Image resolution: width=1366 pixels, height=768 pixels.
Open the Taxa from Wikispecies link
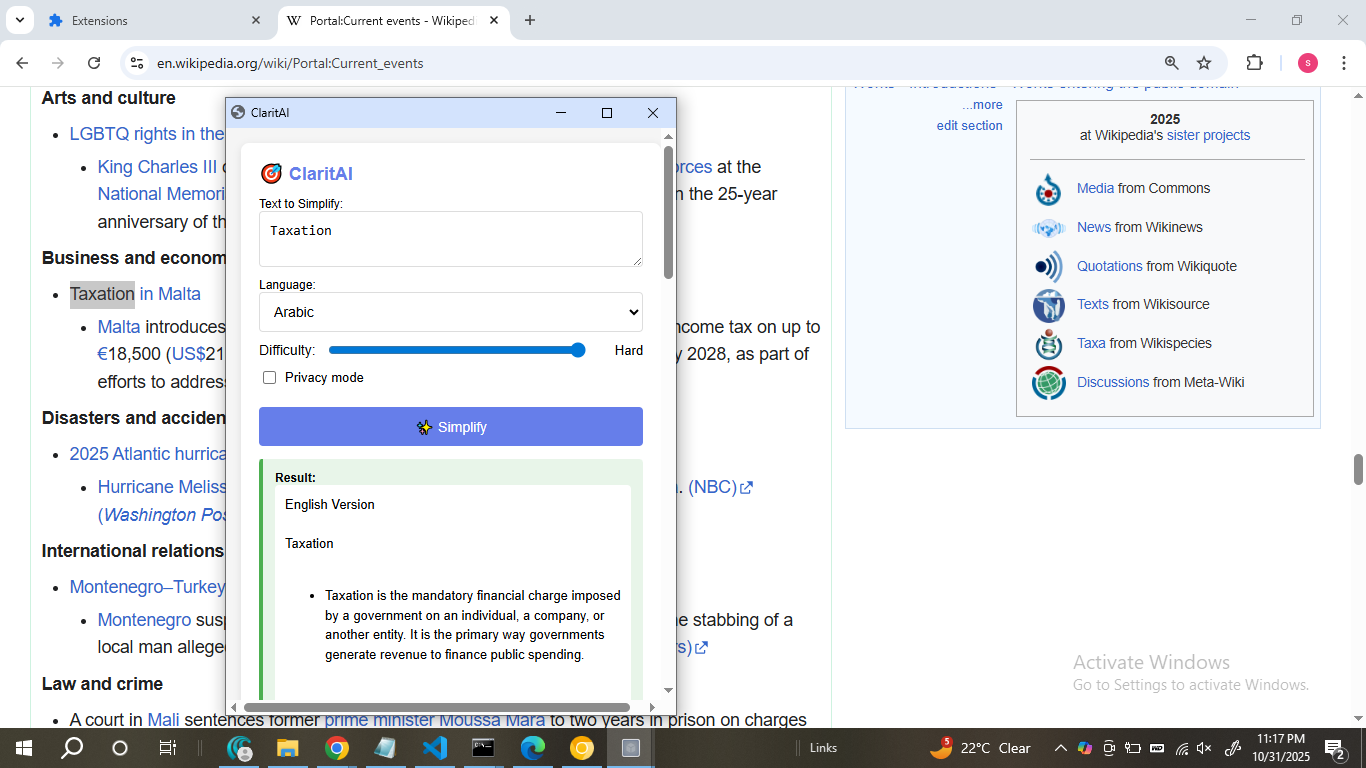[x=1091, y=343]
